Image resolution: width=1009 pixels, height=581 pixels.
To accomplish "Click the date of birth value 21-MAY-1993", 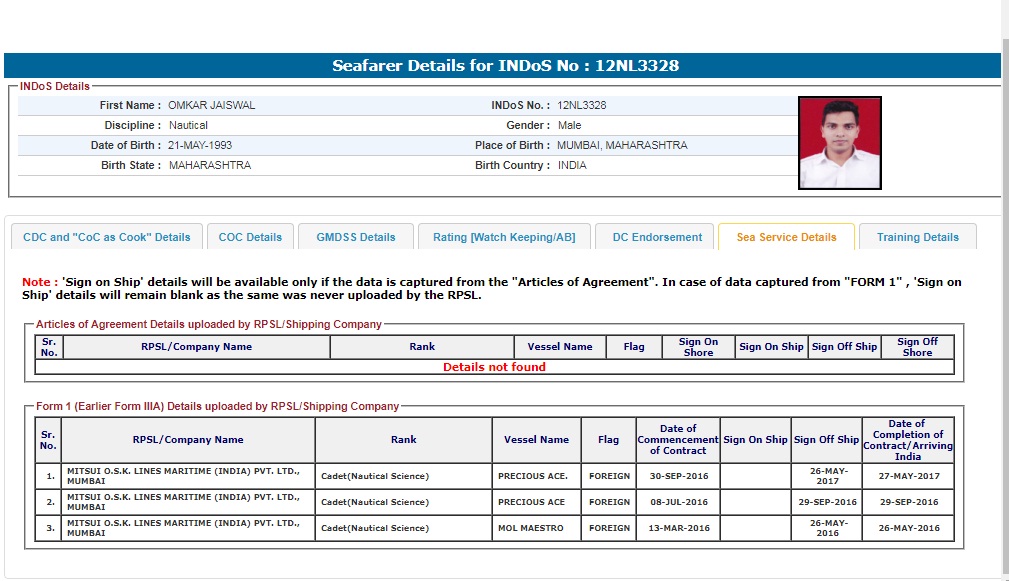I will (200, 145).
